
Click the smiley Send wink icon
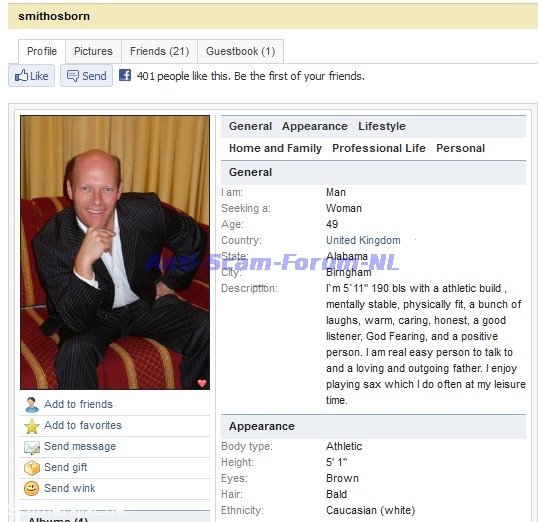[x=32, y=488]
